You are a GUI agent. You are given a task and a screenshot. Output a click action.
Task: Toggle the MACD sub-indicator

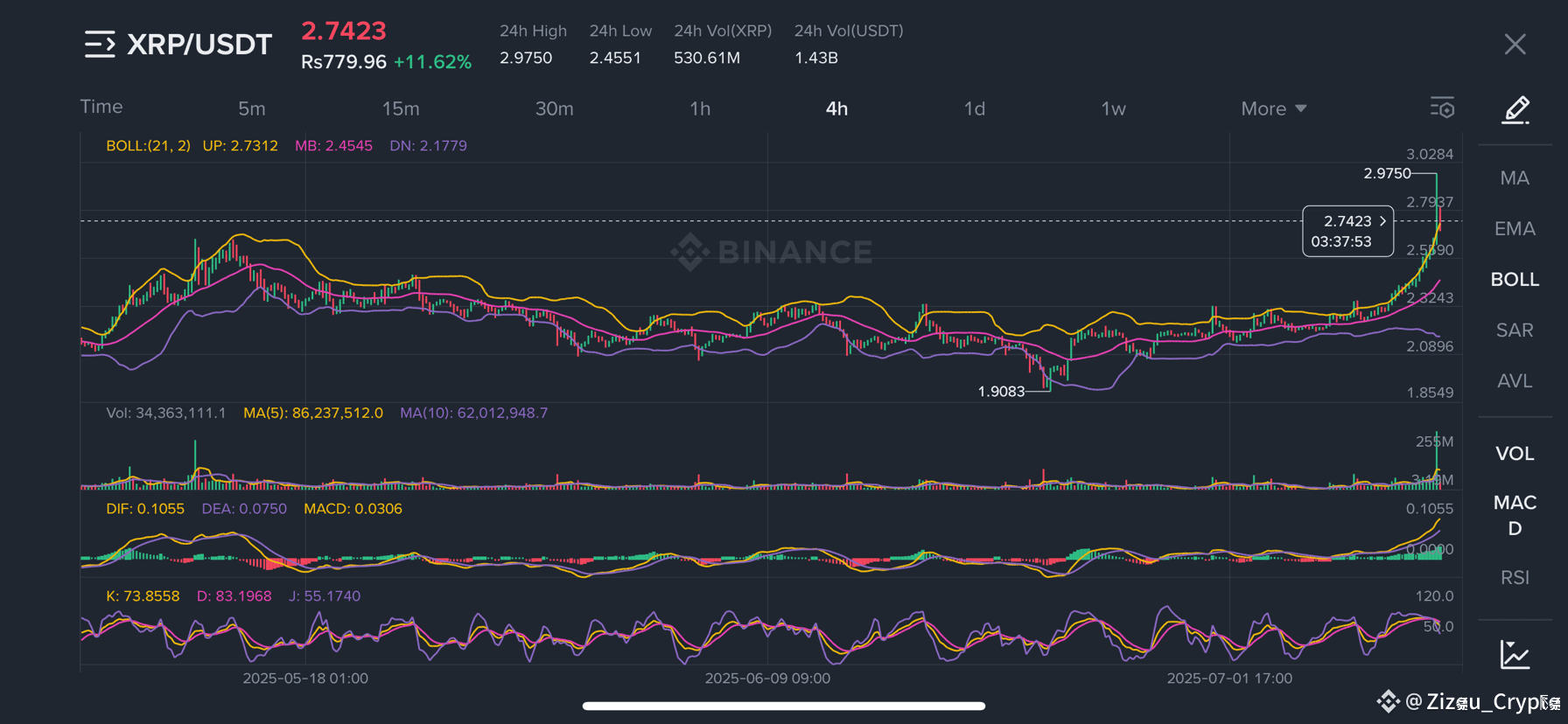coord(1515,516)
